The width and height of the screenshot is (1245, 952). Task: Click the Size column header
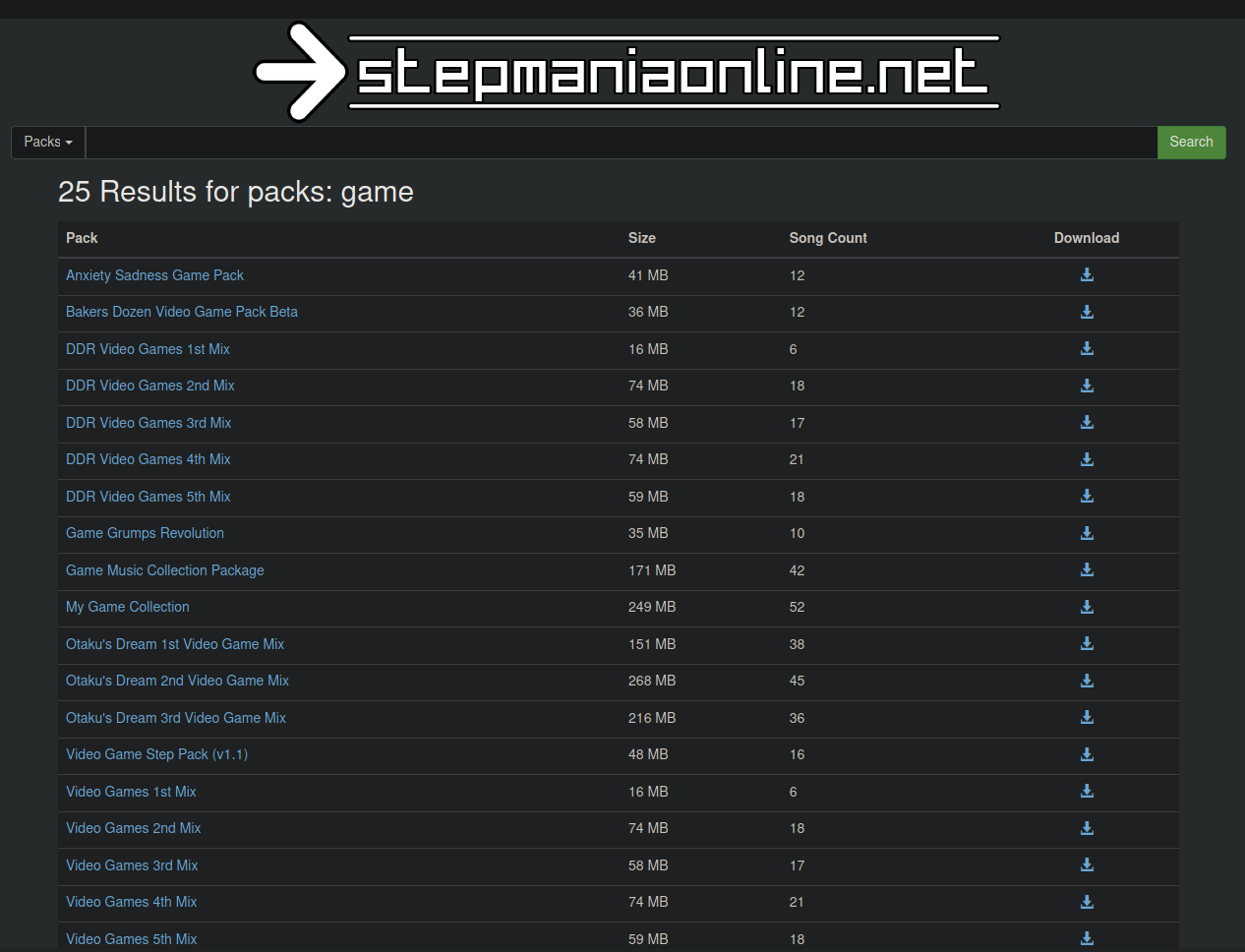tap(641, 238)
